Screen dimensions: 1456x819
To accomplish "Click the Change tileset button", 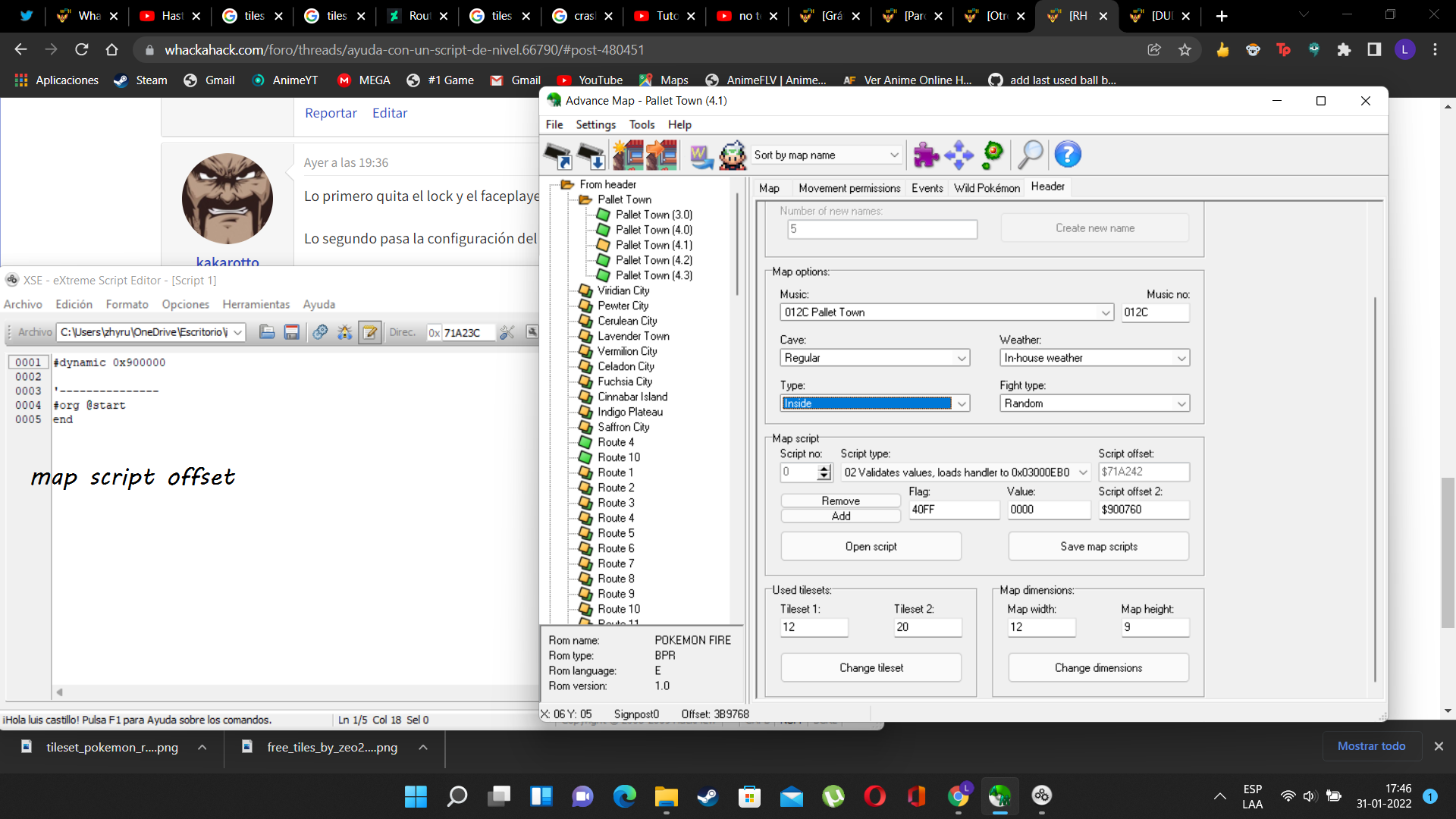I will coord(871,668).
